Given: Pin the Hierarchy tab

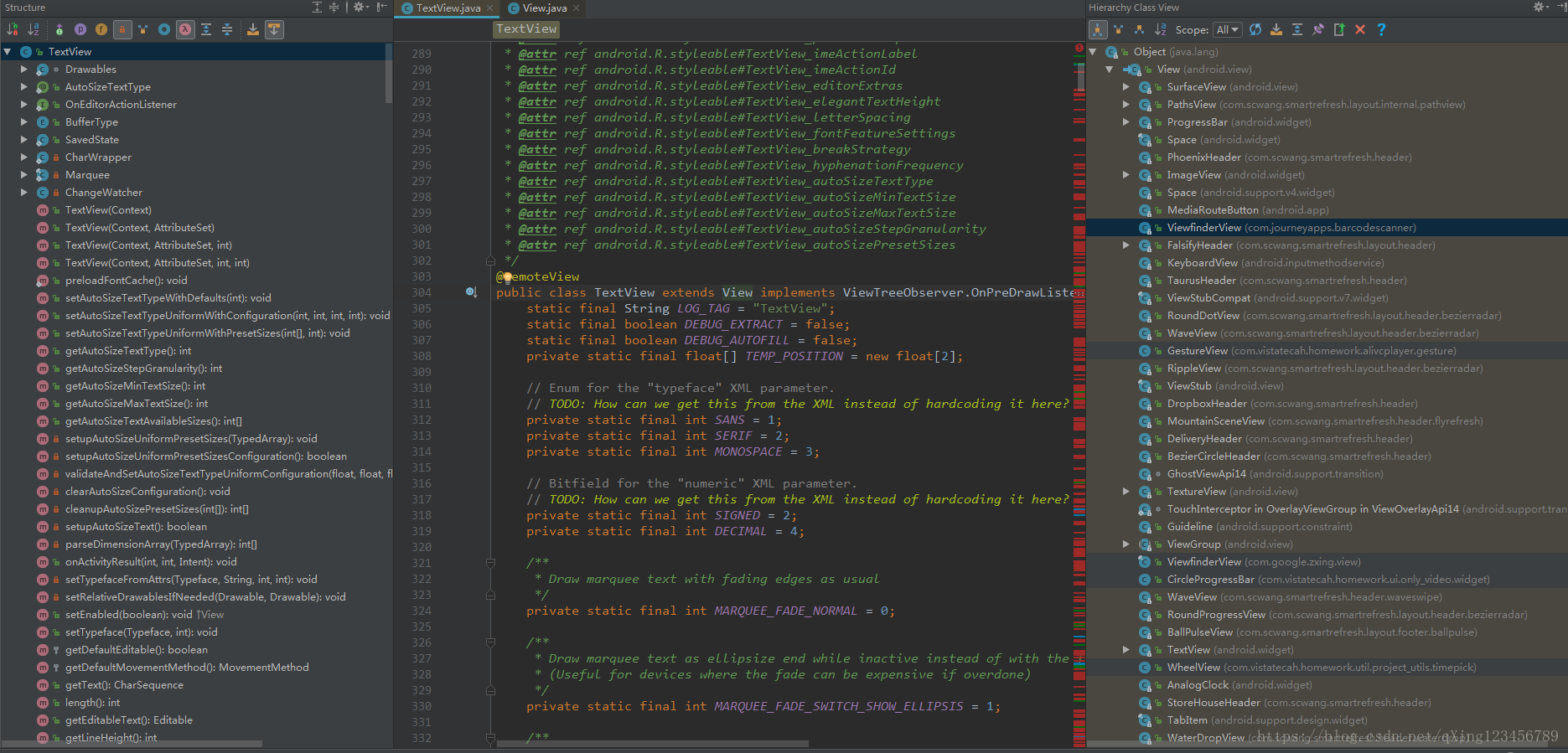Looking at the screenshot, I should click(1318, 29).
